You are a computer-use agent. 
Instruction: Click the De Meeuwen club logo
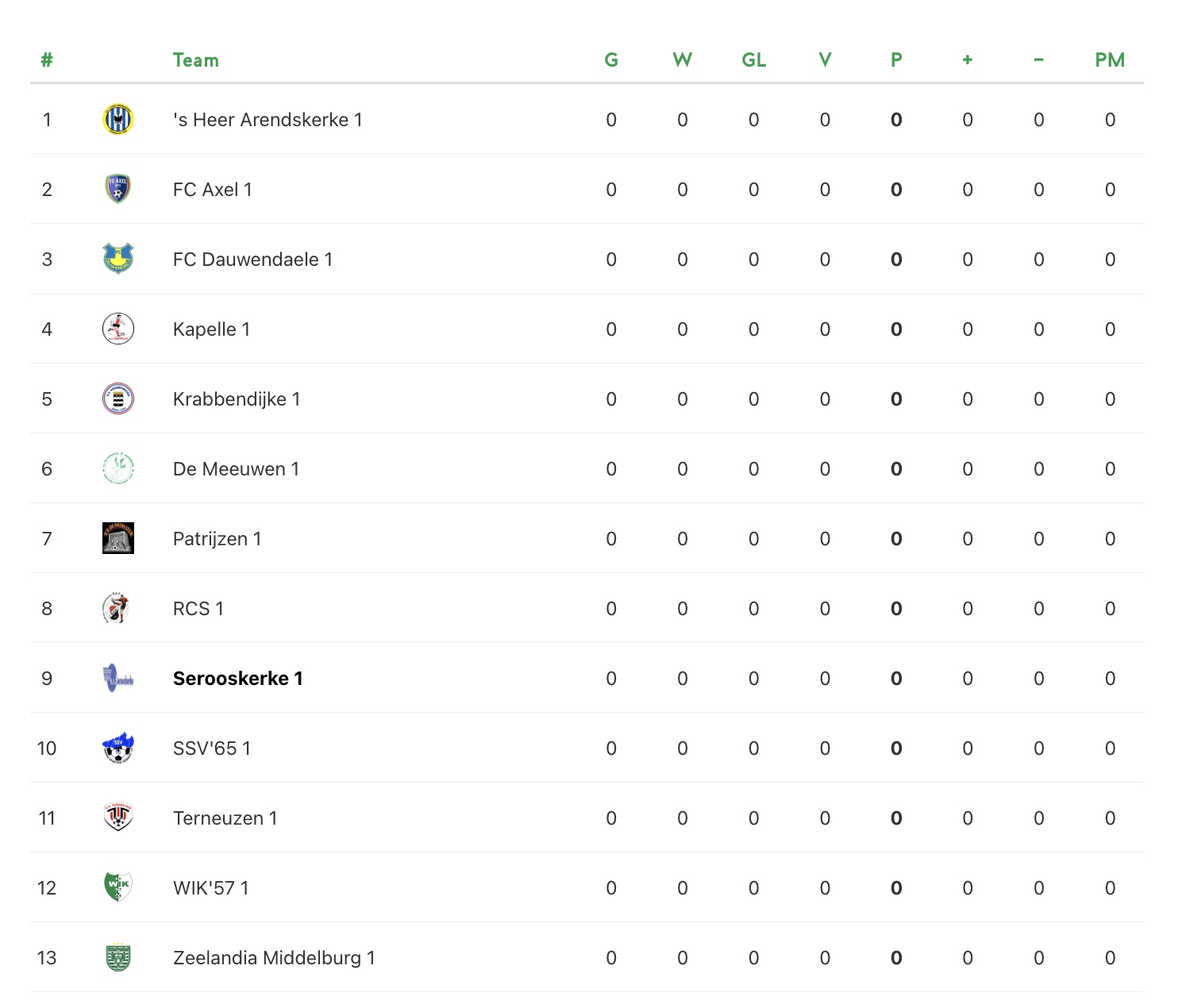pyautogui.click(x=118, y=469)
